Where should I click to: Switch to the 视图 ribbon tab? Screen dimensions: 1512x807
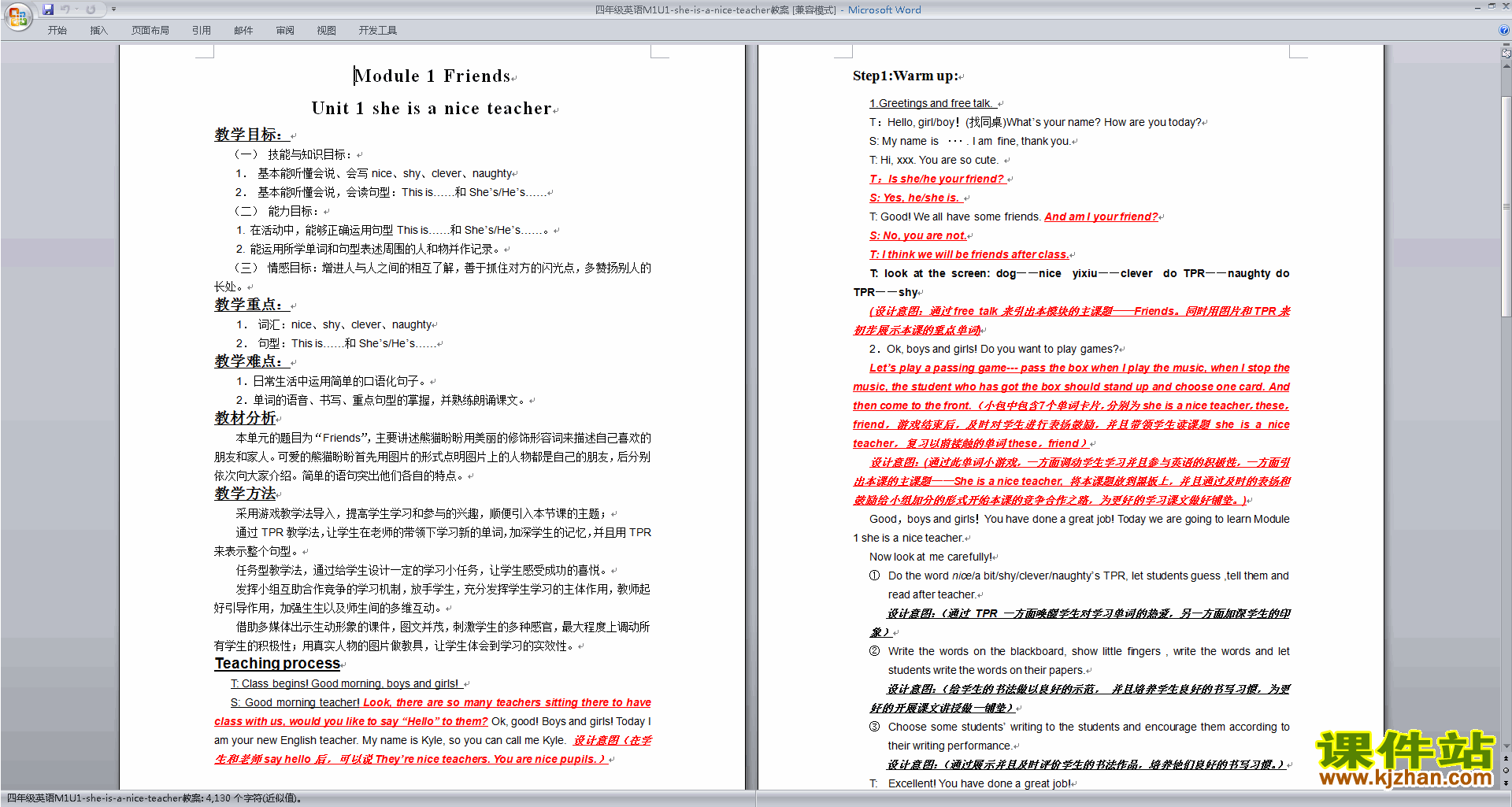coord(327,31)
